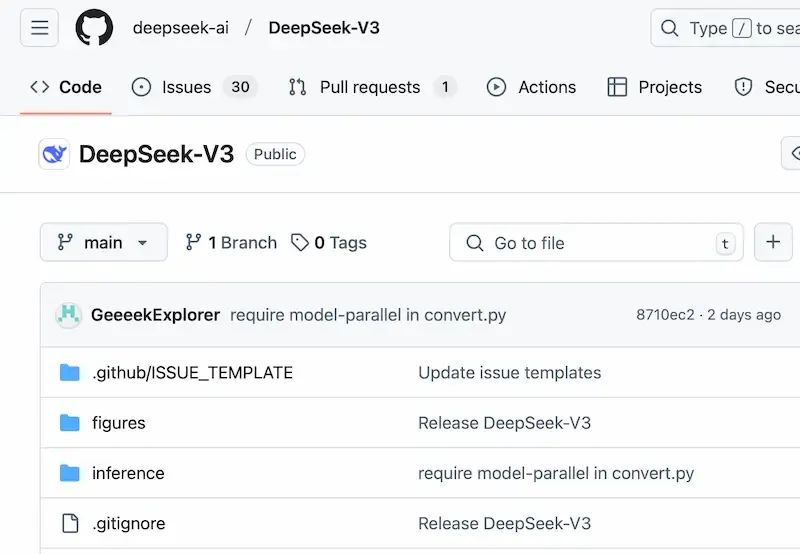Viewport: 800px width, 554px height.
Task: Click the 2 days ago timestamp
Action: (744, 315)
